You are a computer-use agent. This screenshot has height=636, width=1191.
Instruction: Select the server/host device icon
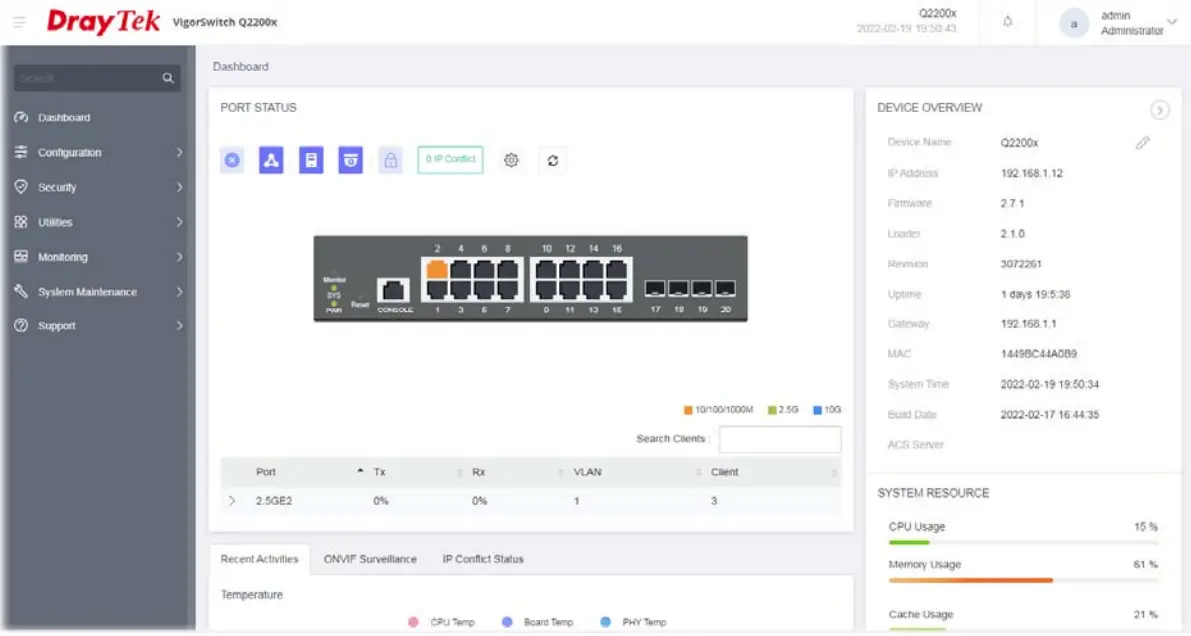pyautogui.click(x=311, y=160)
